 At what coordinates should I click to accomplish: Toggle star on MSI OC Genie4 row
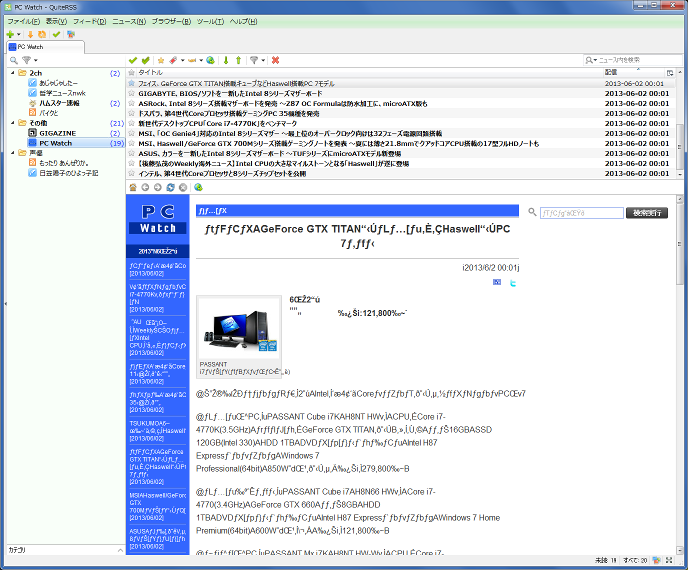coord(131,133)
